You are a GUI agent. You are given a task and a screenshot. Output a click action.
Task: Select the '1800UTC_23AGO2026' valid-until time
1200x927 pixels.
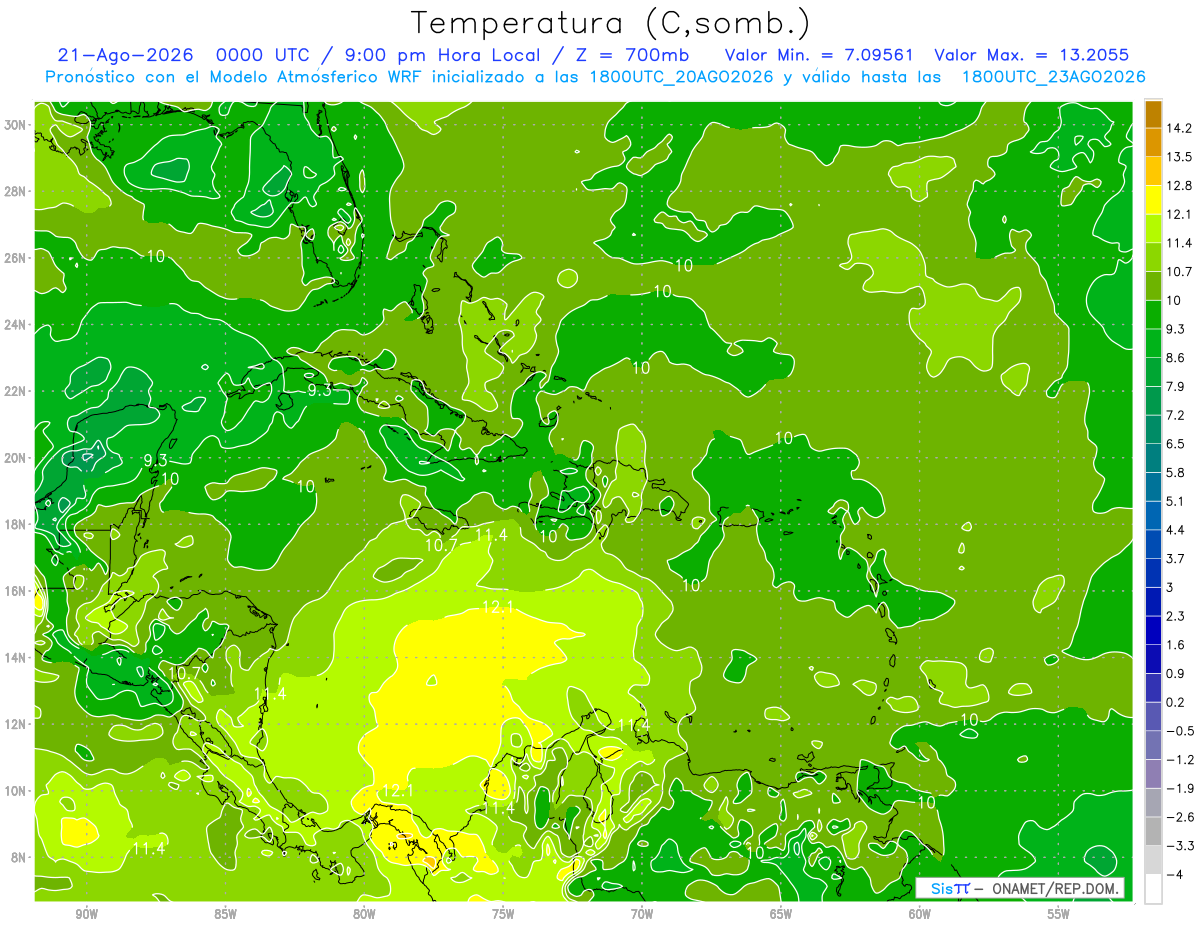1053,77
